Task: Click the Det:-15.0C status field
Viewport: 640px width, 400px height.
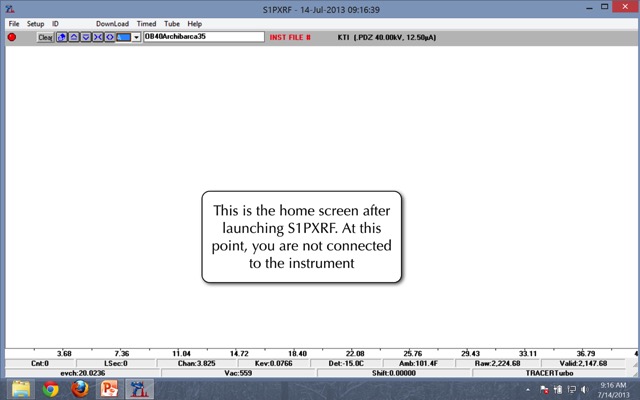Action: point(346,363)
